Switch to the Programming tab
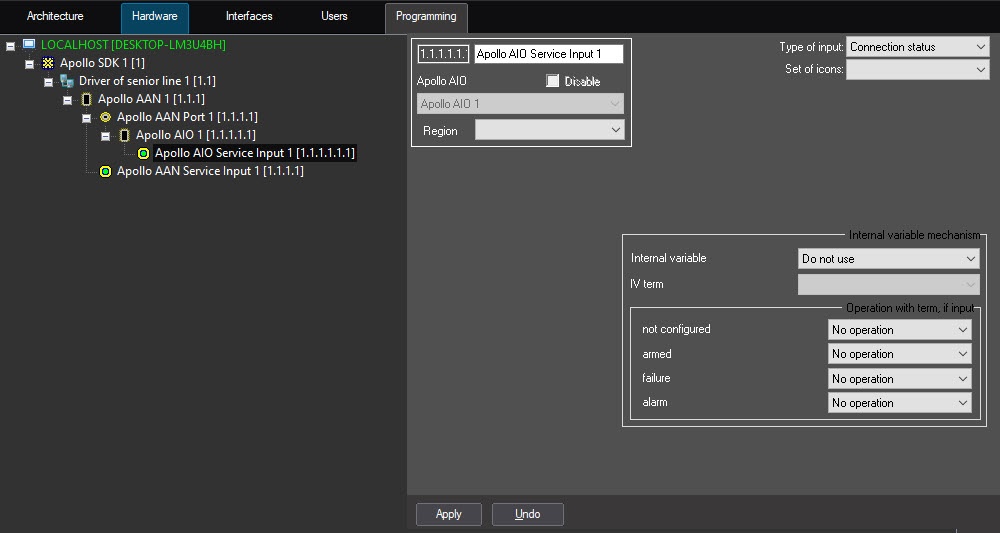This screenshot has height=533, width=1000. [426, 16]
